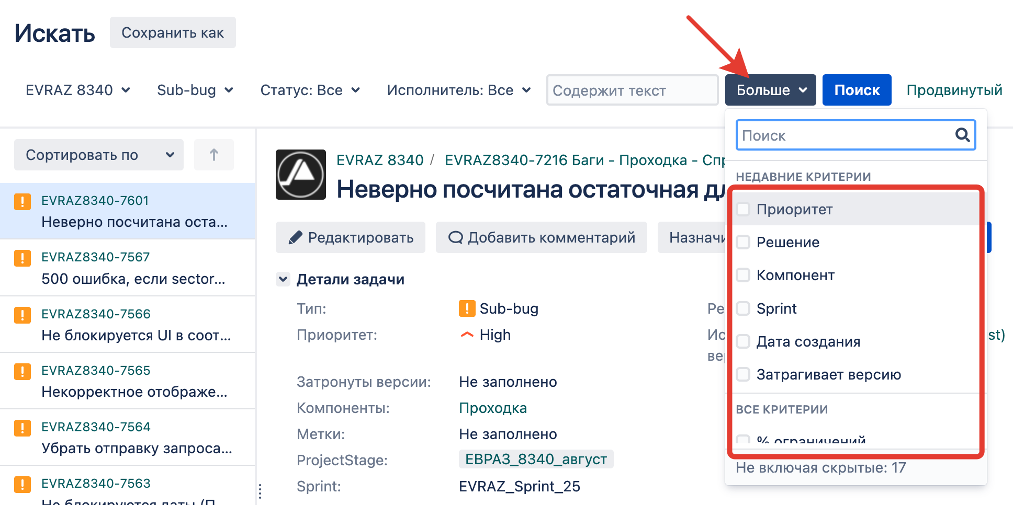1014x506 pixels.
Task: Switch to Продвинутый search mode
Action: tap(955, 90)
